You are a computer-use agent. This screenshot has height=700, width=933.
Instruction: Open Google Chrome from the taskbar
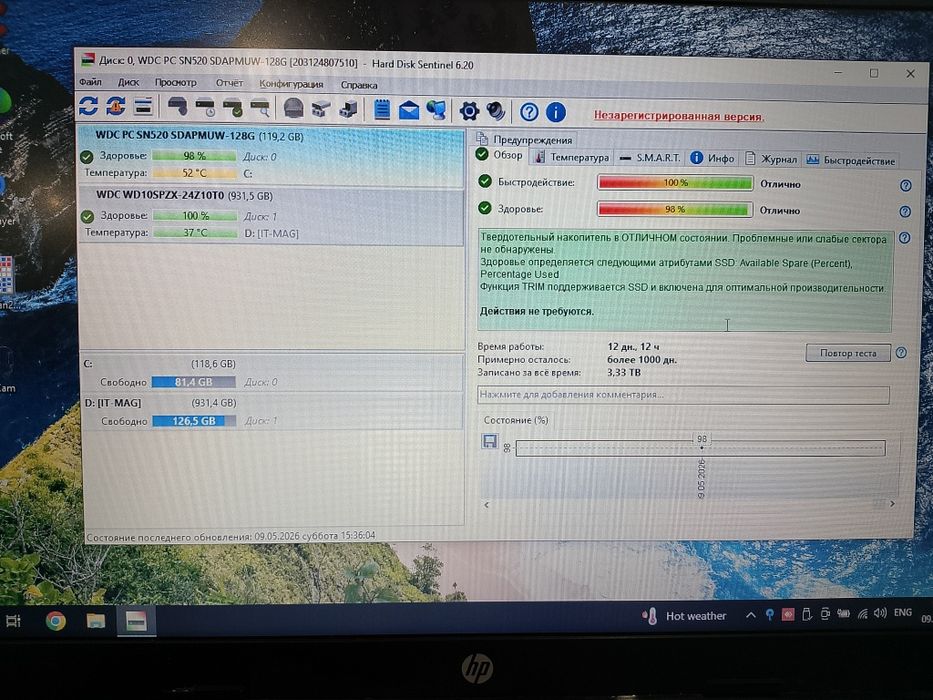point(55,621)
